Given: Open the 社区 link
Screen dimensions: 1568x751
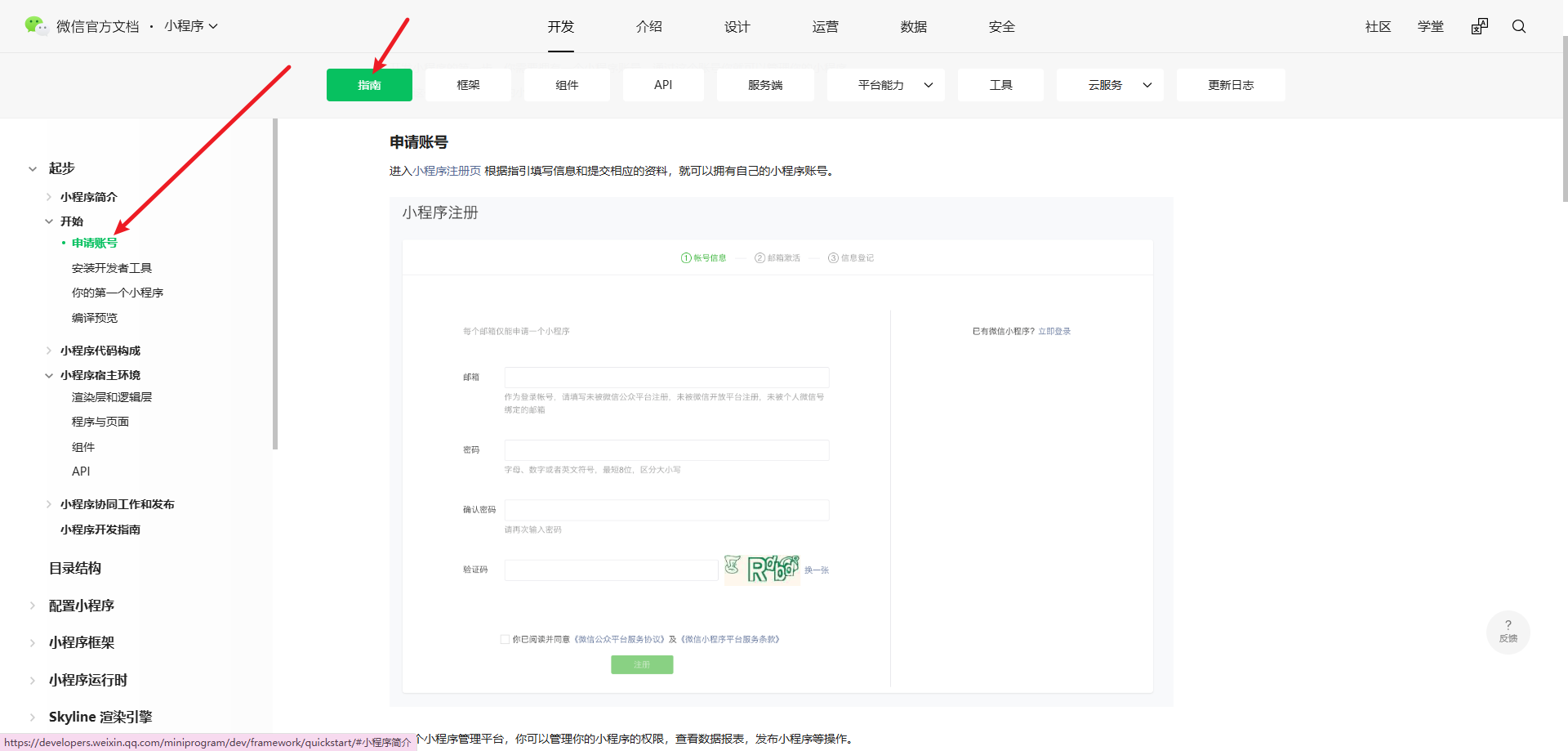Looking at the screenshot, I should [x=1379, y=27].
